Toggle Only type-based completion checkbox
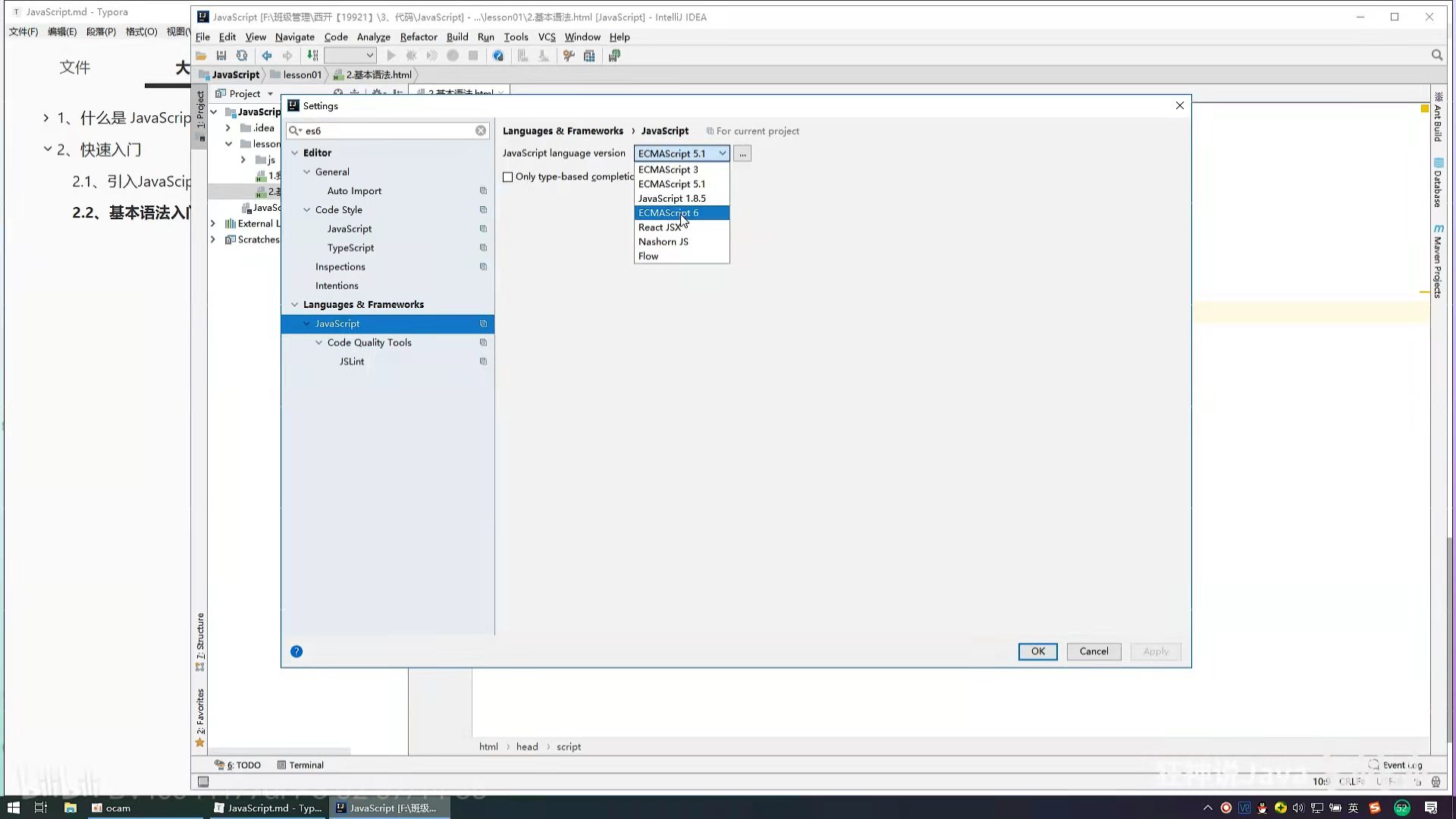Viewport: 1456px width, 819px height. 508,177
